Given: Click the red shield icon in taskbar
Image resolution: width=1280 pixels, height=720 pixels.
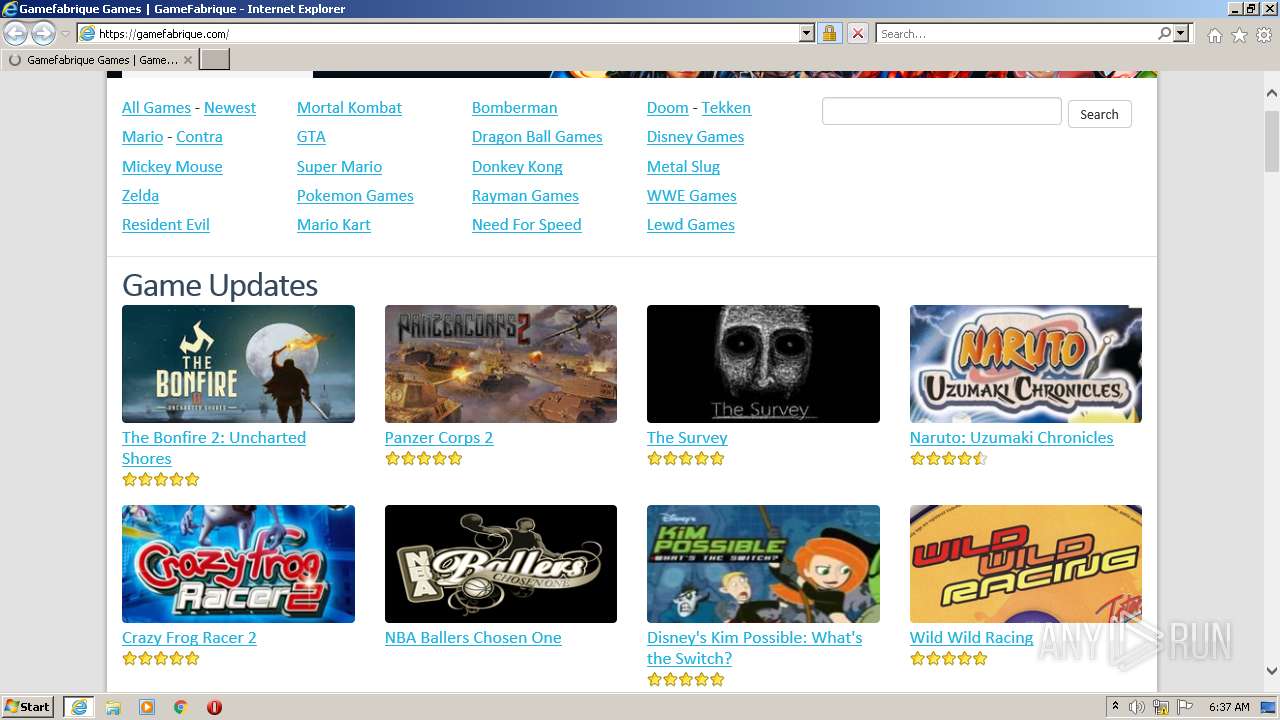Looking at the screenshot, I should [x=214, y=707].
